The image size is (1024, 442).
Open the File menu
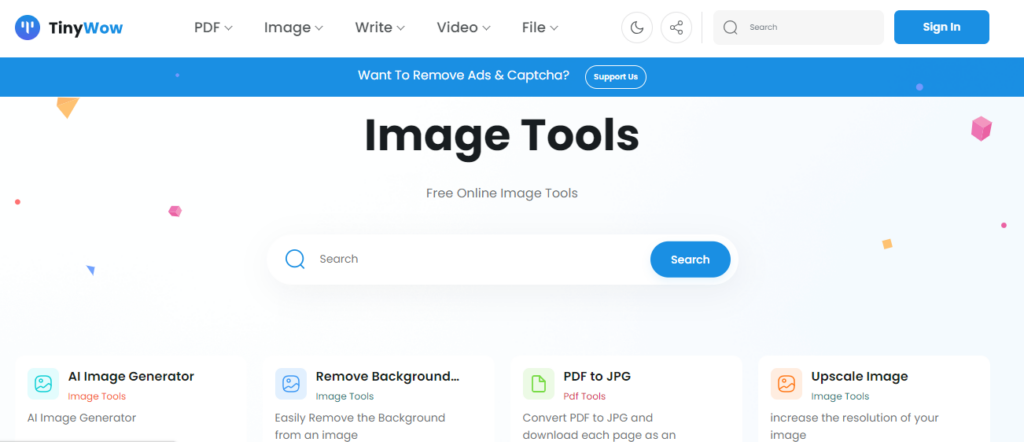540,28
